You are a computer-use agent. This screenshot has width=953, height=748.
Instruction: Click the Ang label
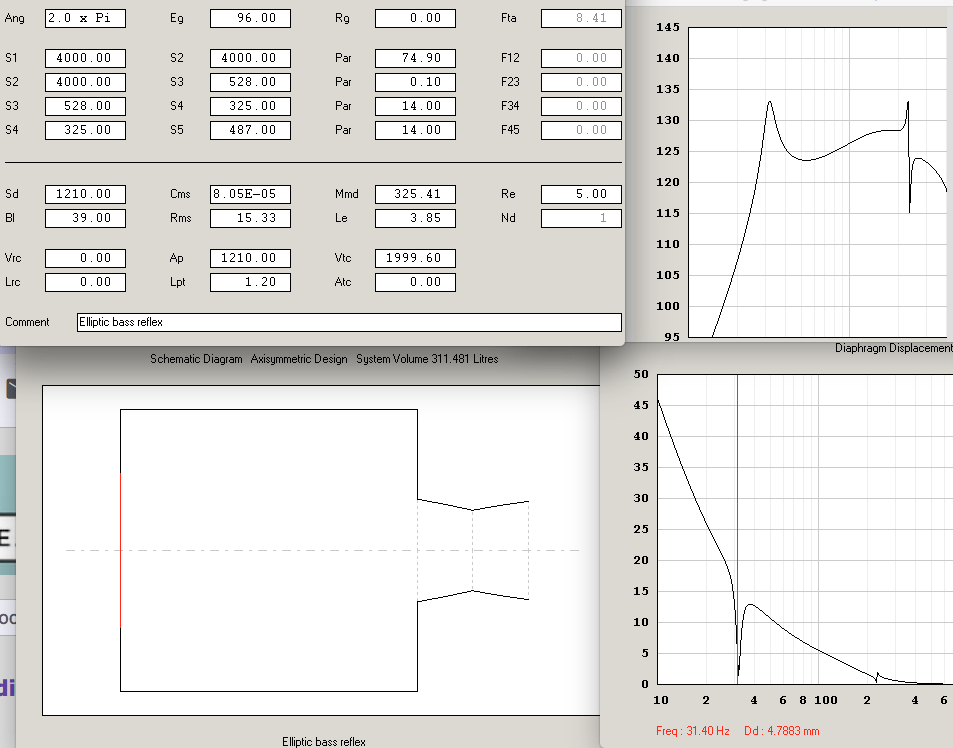point(15,18)
